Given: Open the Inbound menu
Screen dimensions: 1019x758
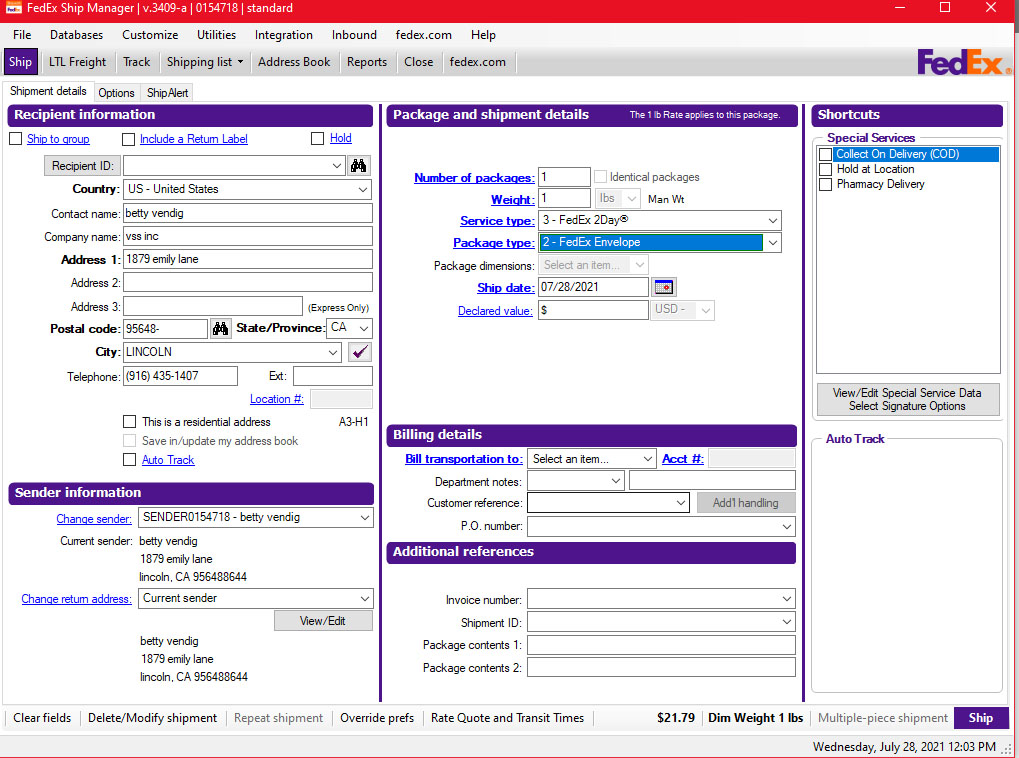Looking at the screenshot, I should coord(354,35).
